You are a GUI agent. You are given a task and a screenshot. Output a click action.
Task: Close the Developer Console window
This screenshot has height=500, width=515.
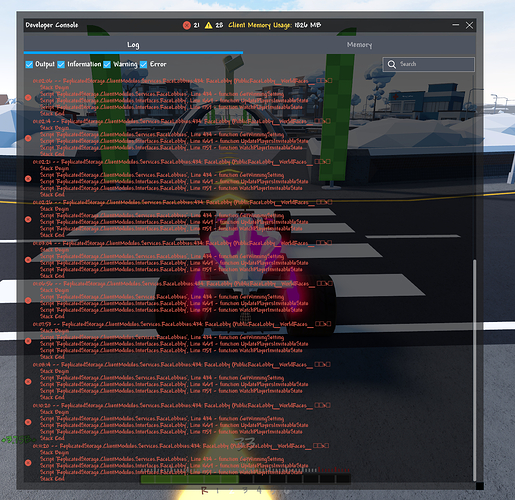click(469, 25)
